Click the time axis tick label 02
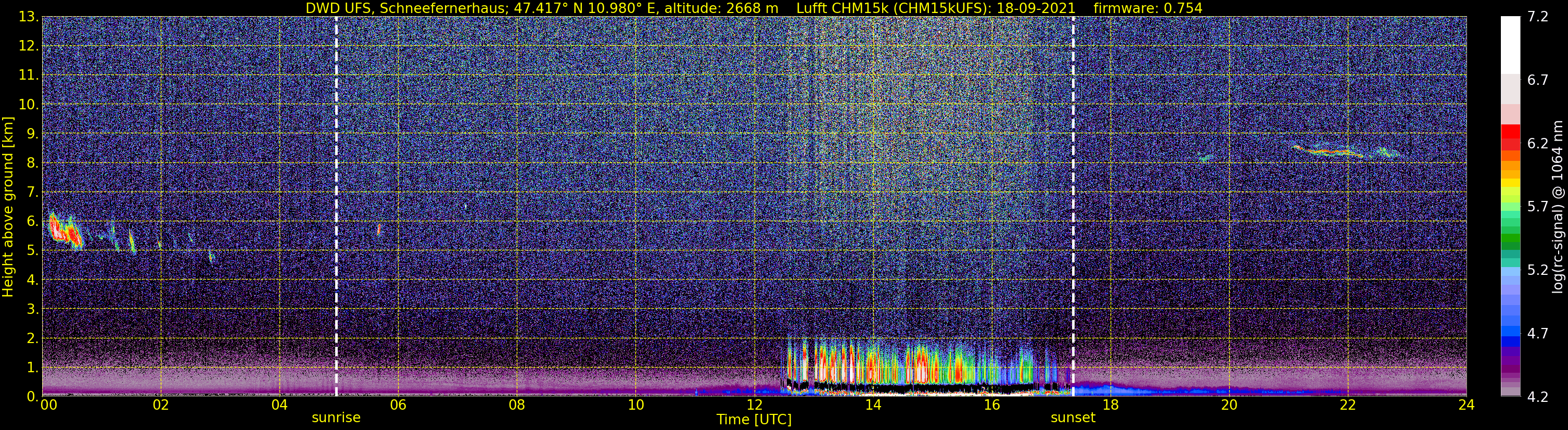The image size is (1568, 430). [x=160, y=405]
